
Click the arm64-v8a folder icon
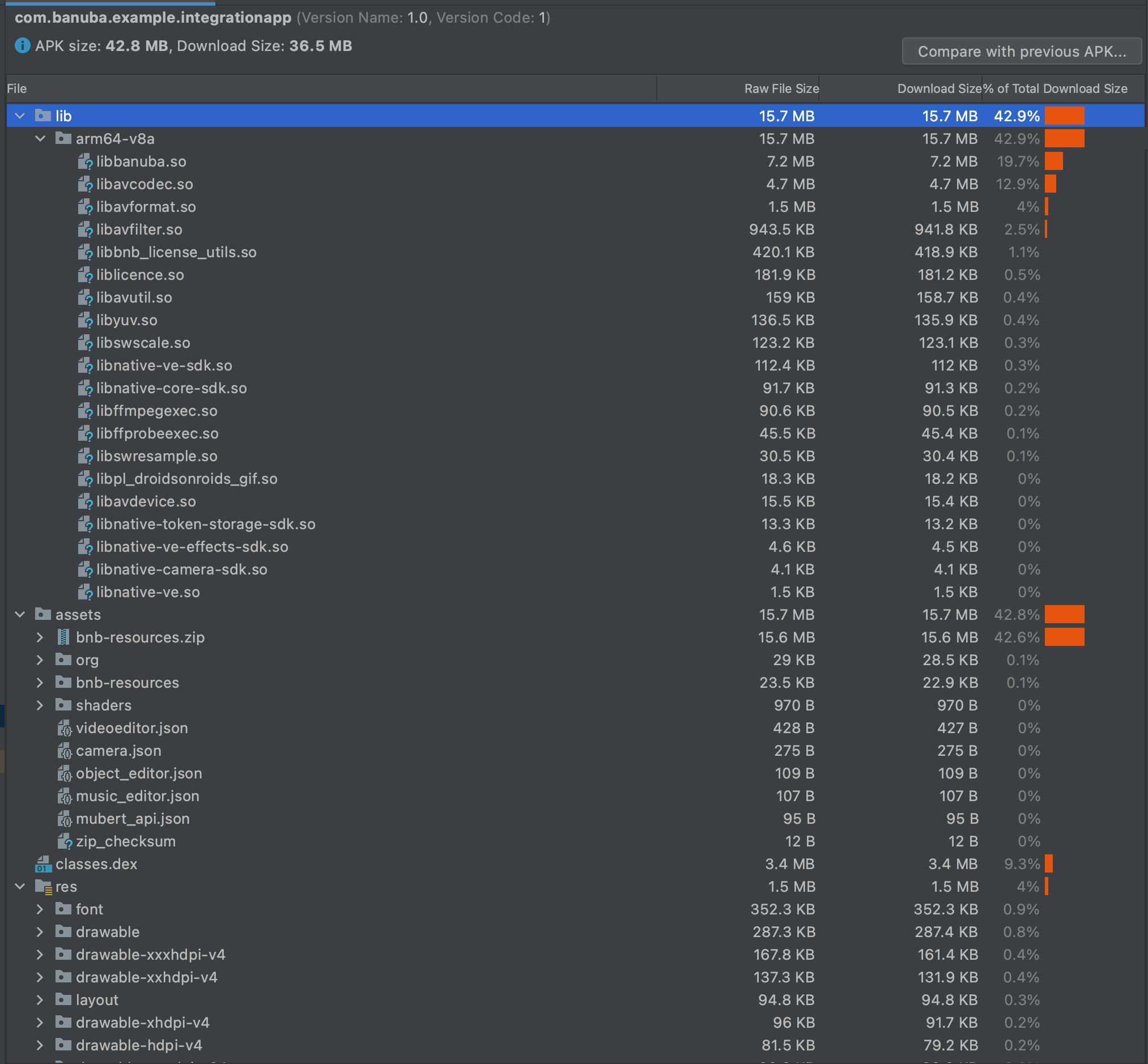point(63,138)
